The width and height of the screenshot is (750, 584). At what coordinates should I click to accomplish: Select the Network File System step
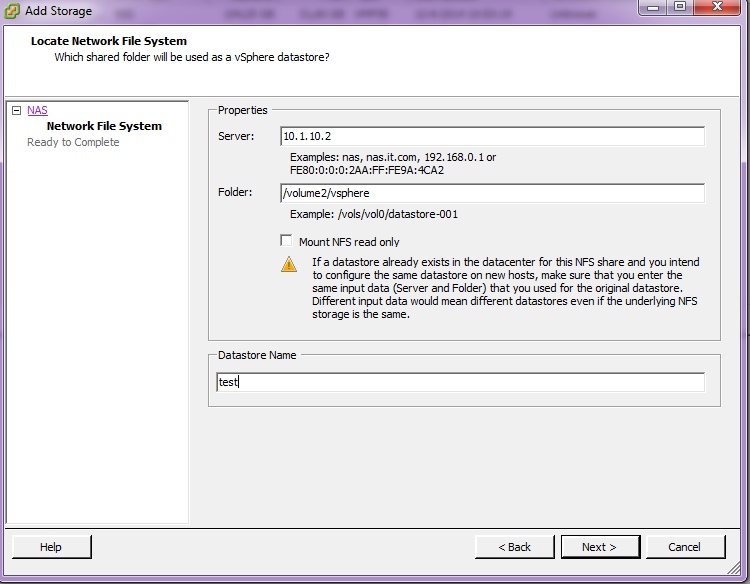pyautogui.click(x=104, y=126)
